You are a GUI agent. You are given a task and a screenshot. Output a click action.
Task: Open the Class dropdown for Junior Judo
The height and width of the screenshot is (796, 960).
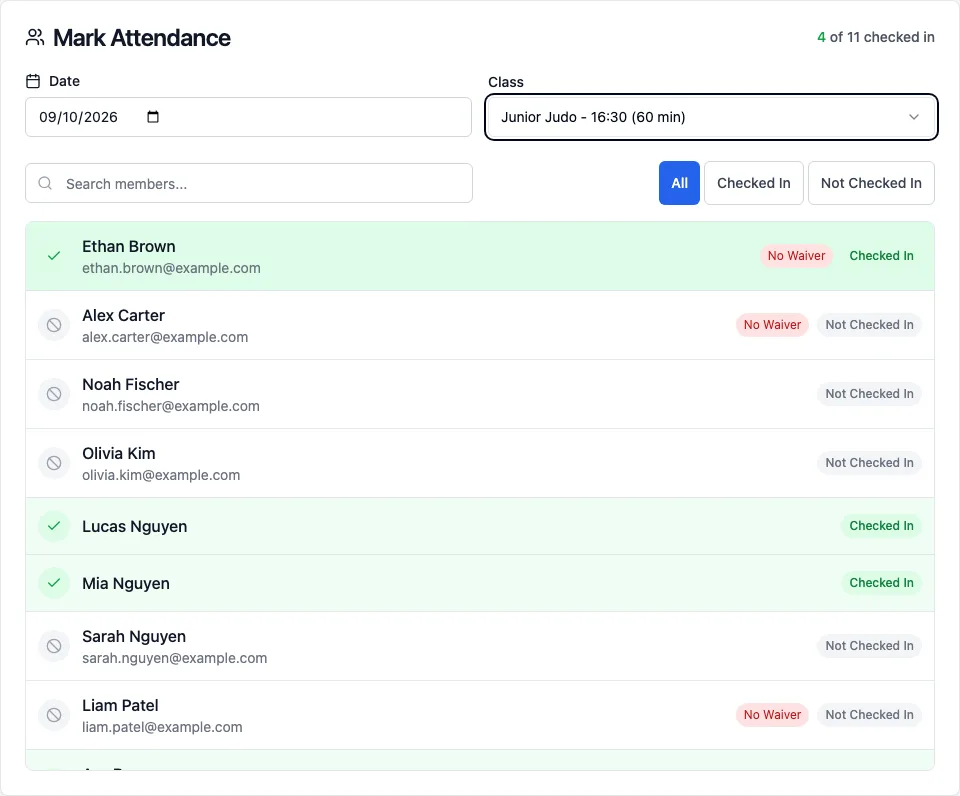point(711,117)
